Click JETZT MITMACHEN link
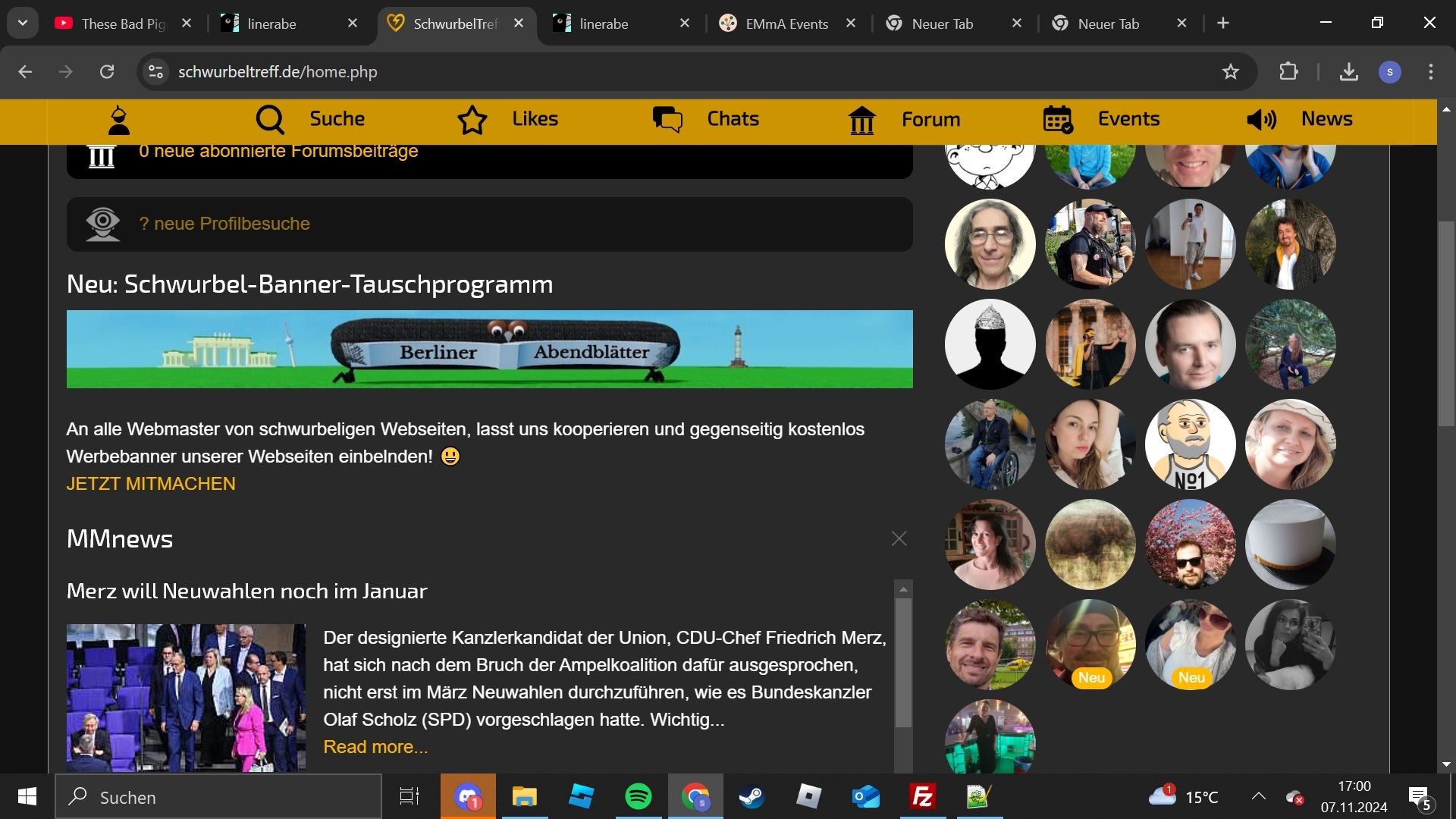The height and width of the screenshot is (819, 1456). (151, 484)
